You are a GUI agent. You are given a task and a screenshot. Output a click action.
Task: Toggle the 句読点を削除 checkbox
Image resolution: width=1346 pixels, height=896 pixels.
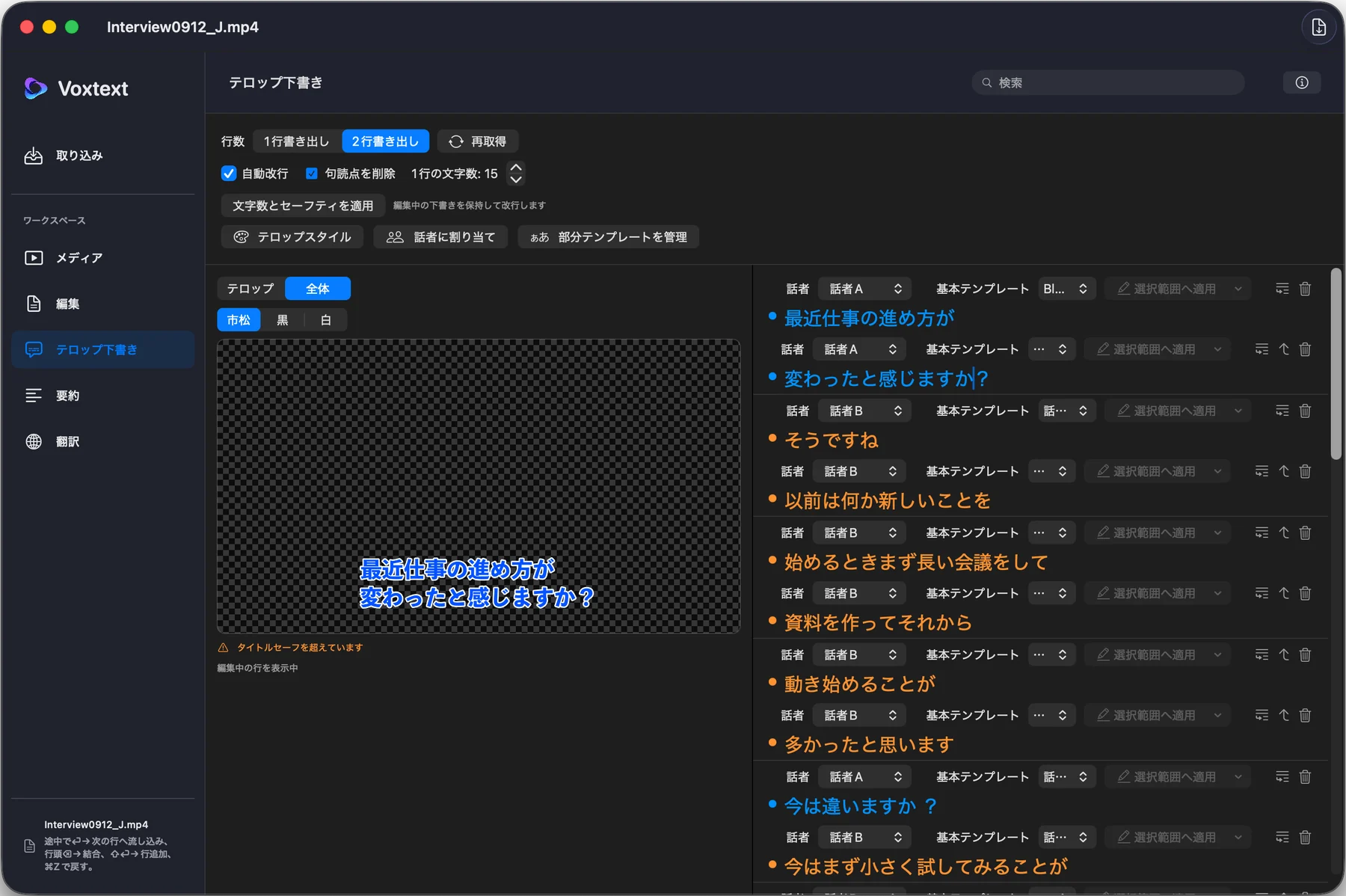pyautogui.click(x=312, y=174)
